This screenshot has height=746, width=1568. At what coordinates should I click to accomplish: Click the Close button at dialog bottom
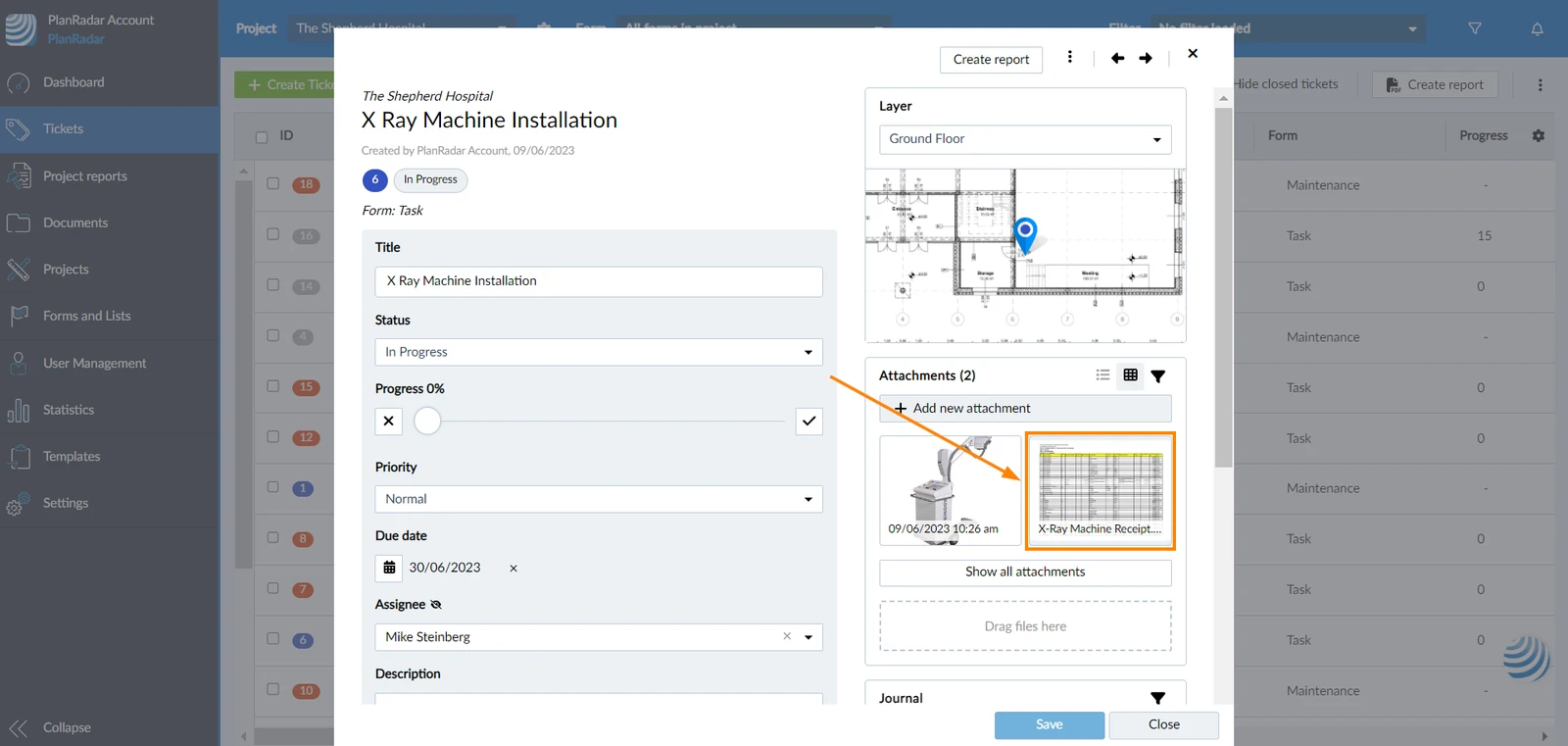tap(1163, 725)
